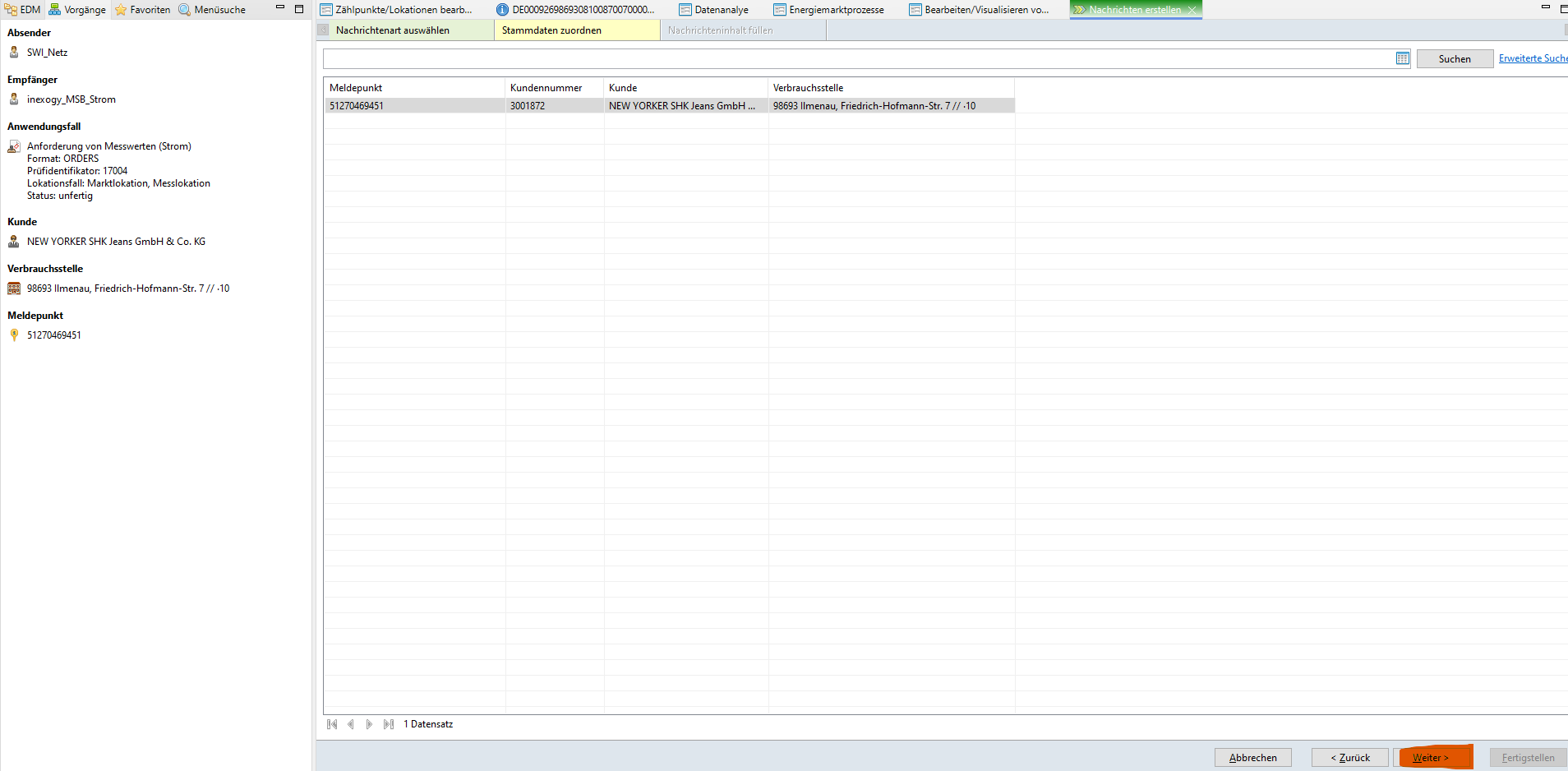Image resolution: width=1568 pixels, height=771 pixels.
Task: Open the Erweiterte Suche link
Action: coord(1532,58)
